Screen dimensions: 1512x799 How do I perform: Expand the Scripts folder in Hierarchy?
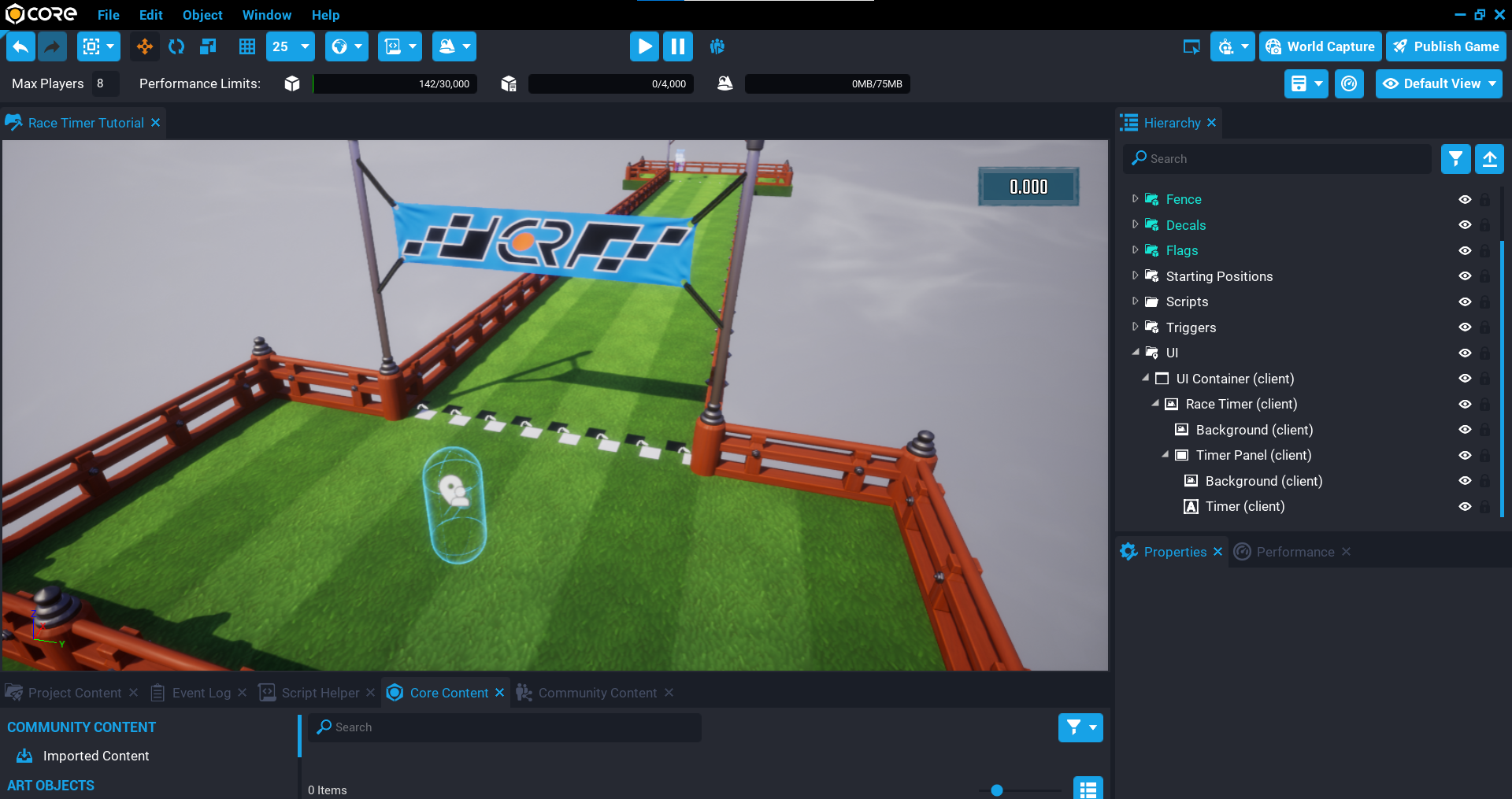(x=1135, y=301)
